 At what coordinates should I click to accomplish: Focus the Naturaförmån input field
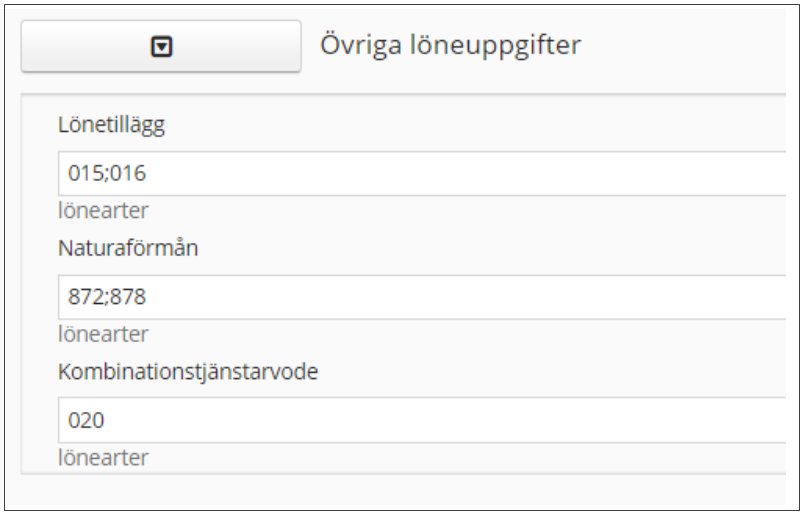tap(421, 297)
